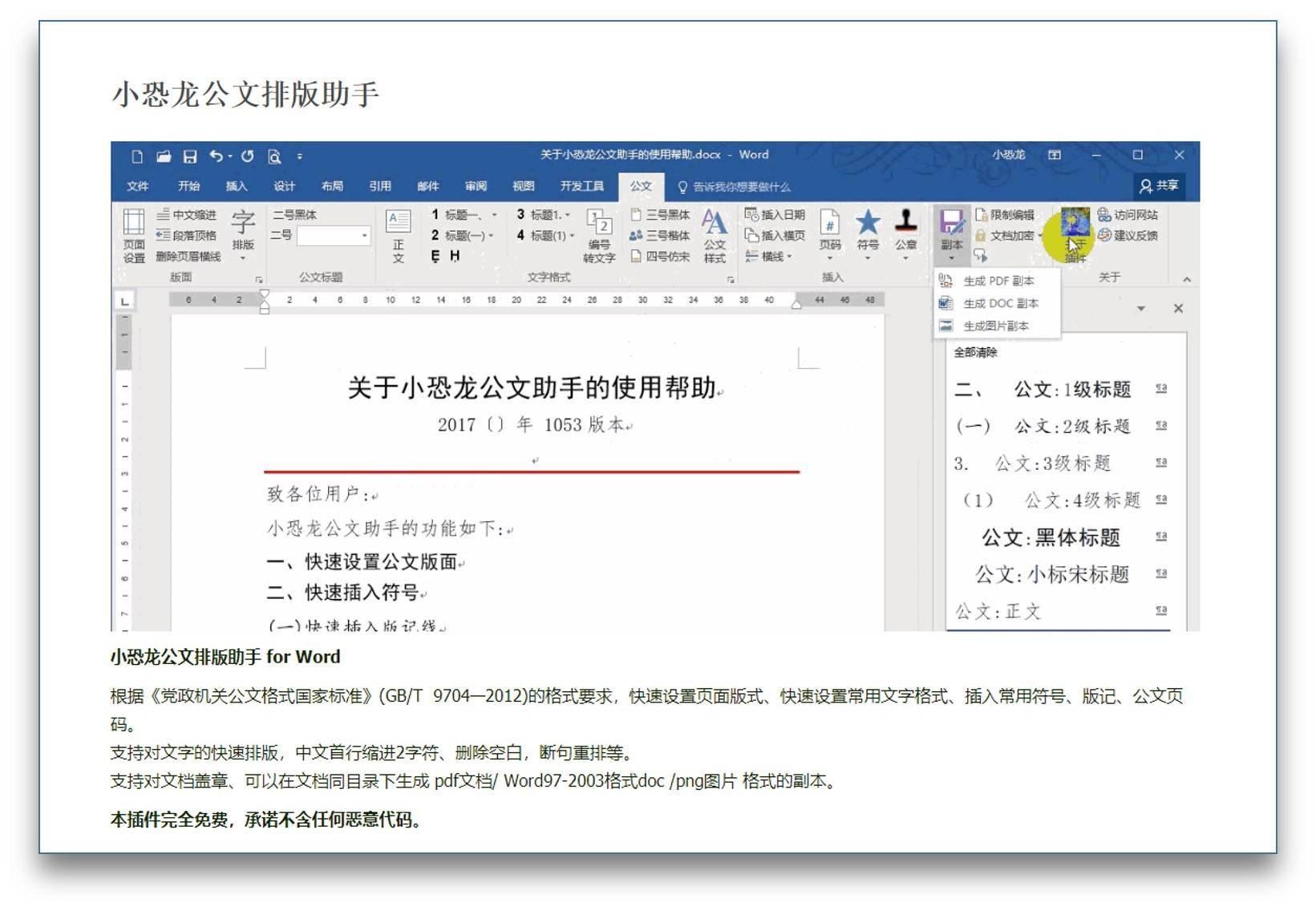
Task: Open the 排版 typesetting dropdown
Action: coord(243,235)
